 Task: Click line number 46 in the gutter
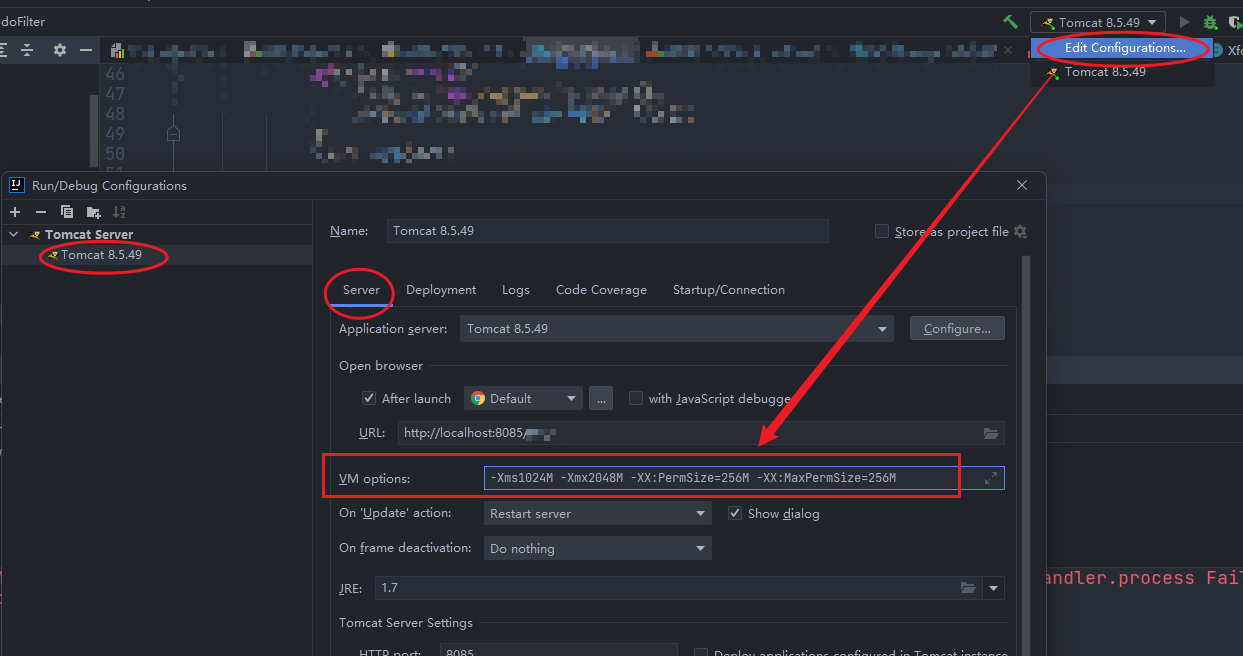pos(115,74)
